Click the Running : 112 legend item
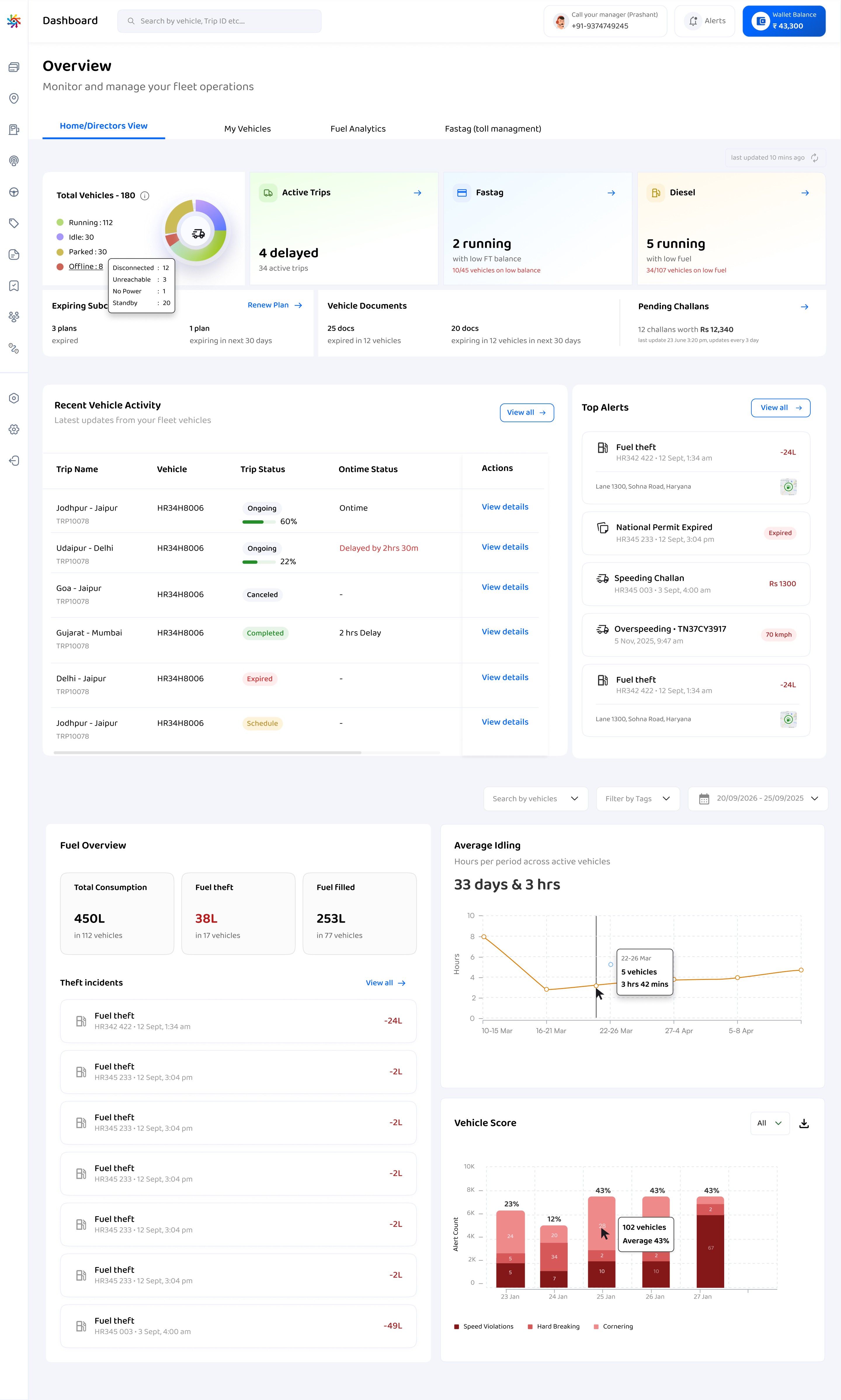This screenshot has height=1400, width=841. tap(84, 223)
